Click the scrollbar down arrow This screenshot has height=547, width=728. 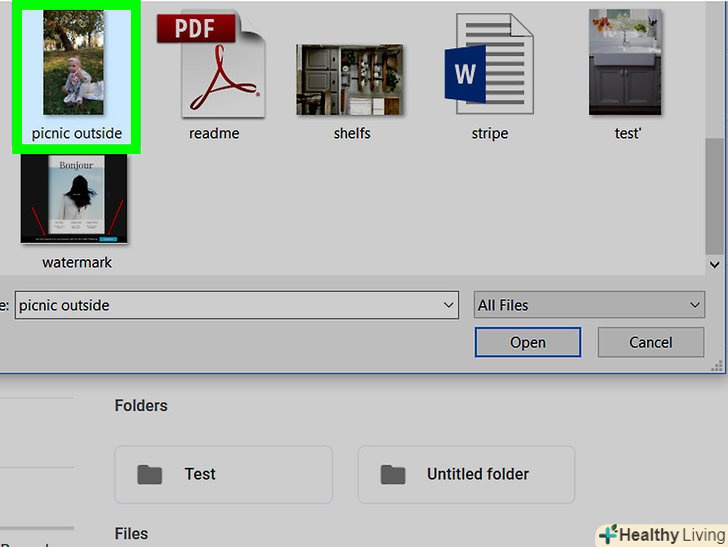(x=715, y=265)
